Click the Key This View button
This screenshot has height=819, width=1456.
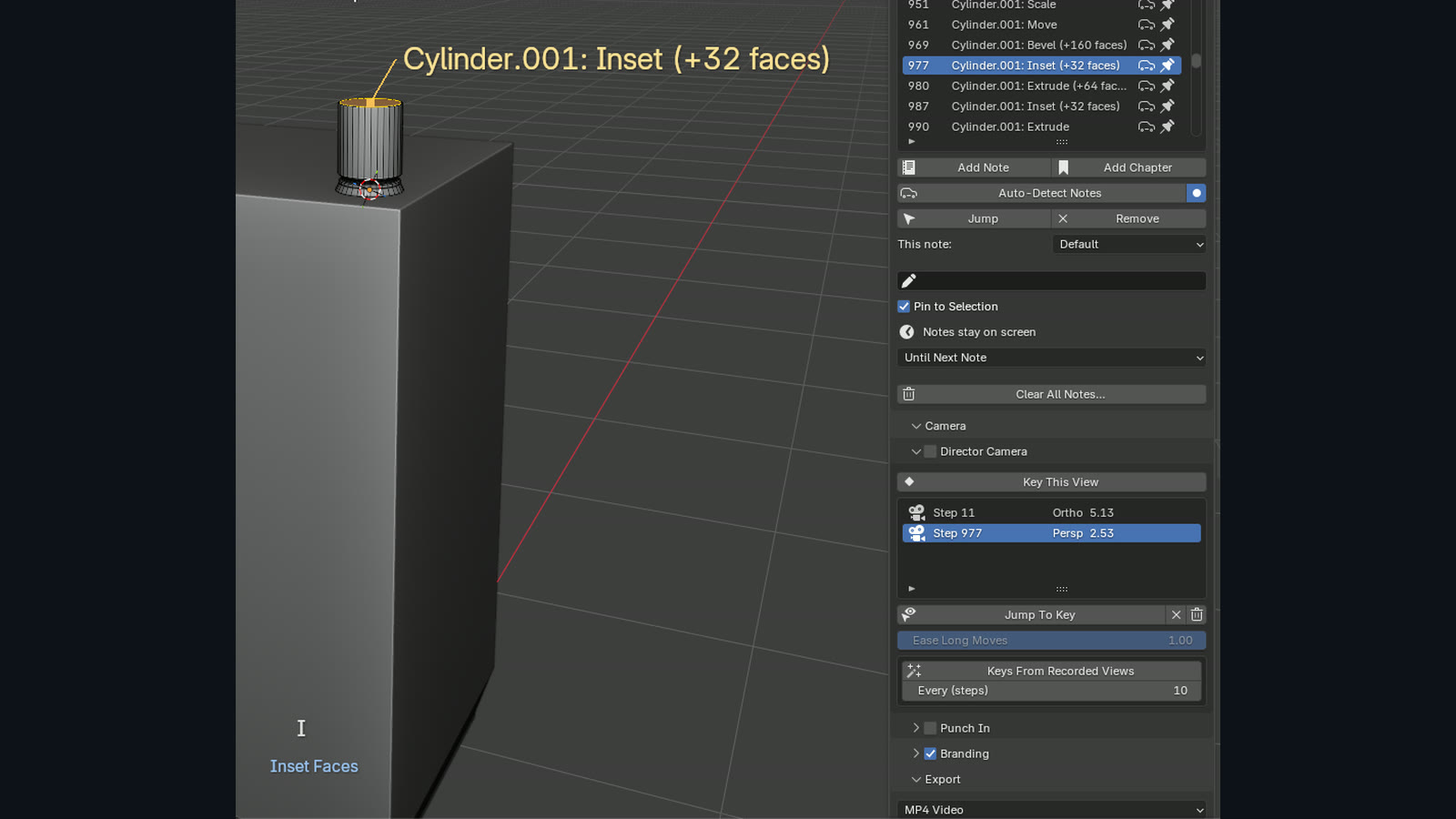click(x=1052, y=482)
